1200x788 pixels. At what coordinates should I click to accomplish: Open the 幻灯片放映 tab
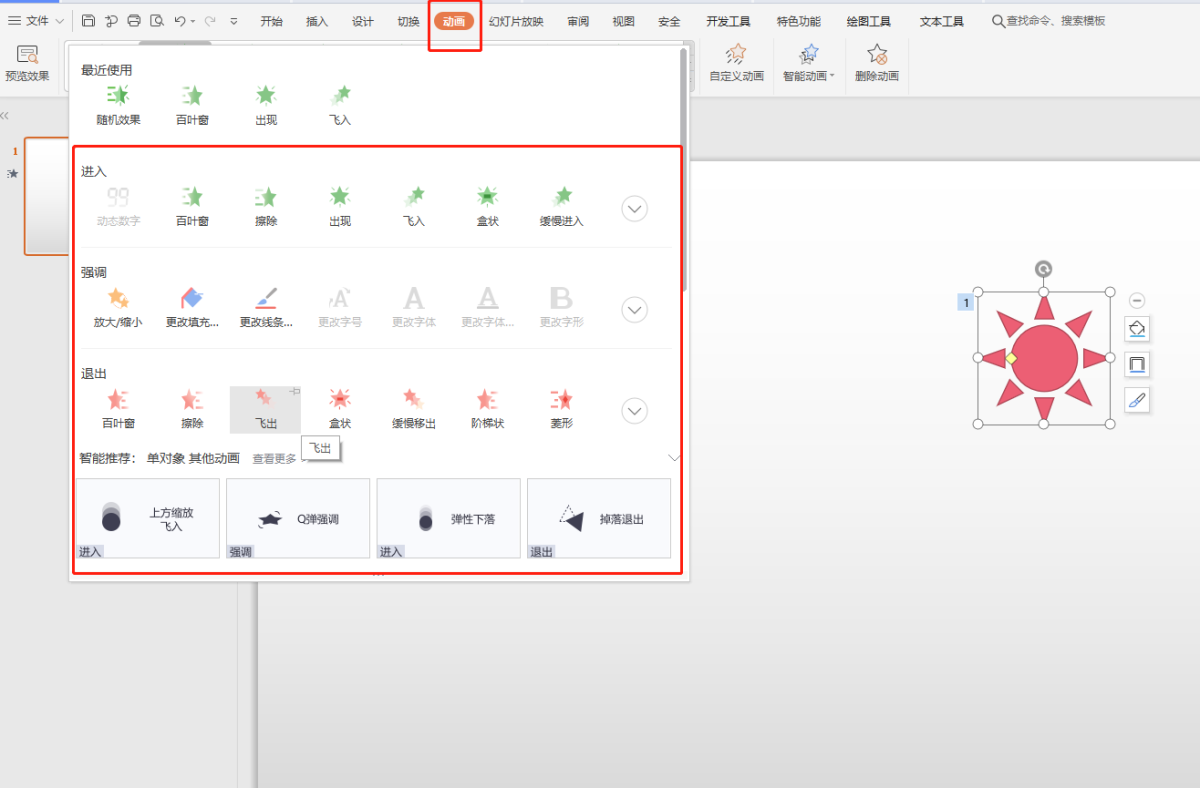[x=516, y=21]
